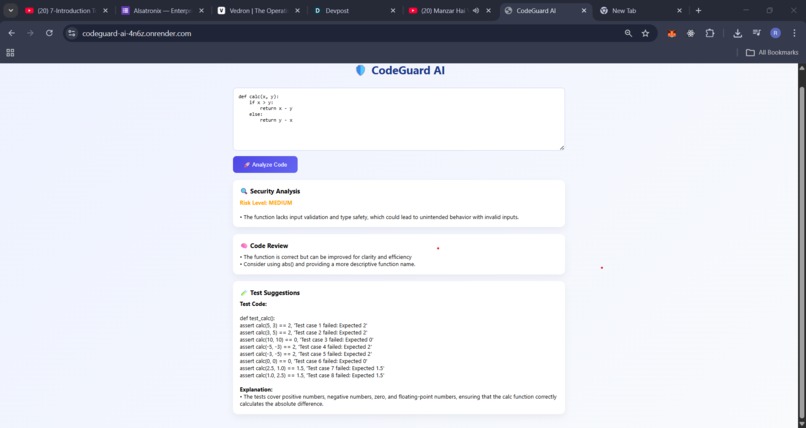Click inside the code input textarea

pos(399,119)
